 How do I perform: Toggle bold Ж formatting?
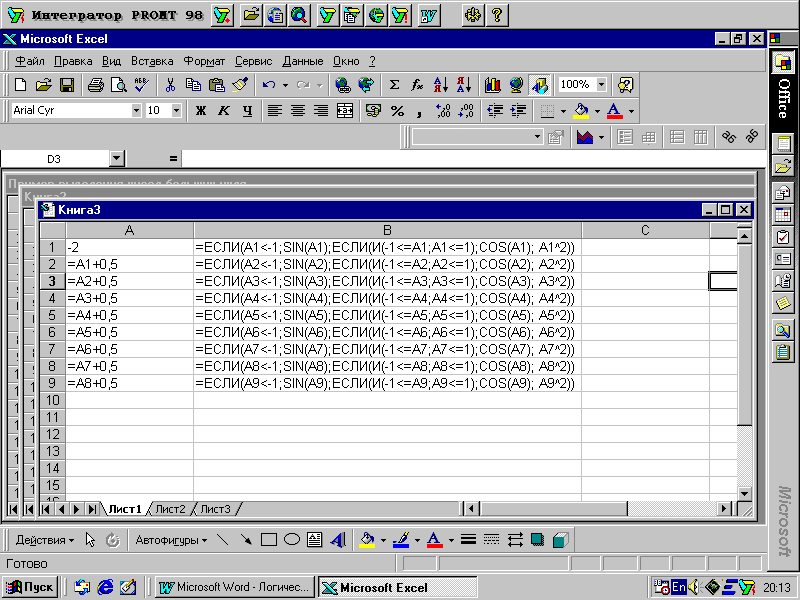pos(201,110)
